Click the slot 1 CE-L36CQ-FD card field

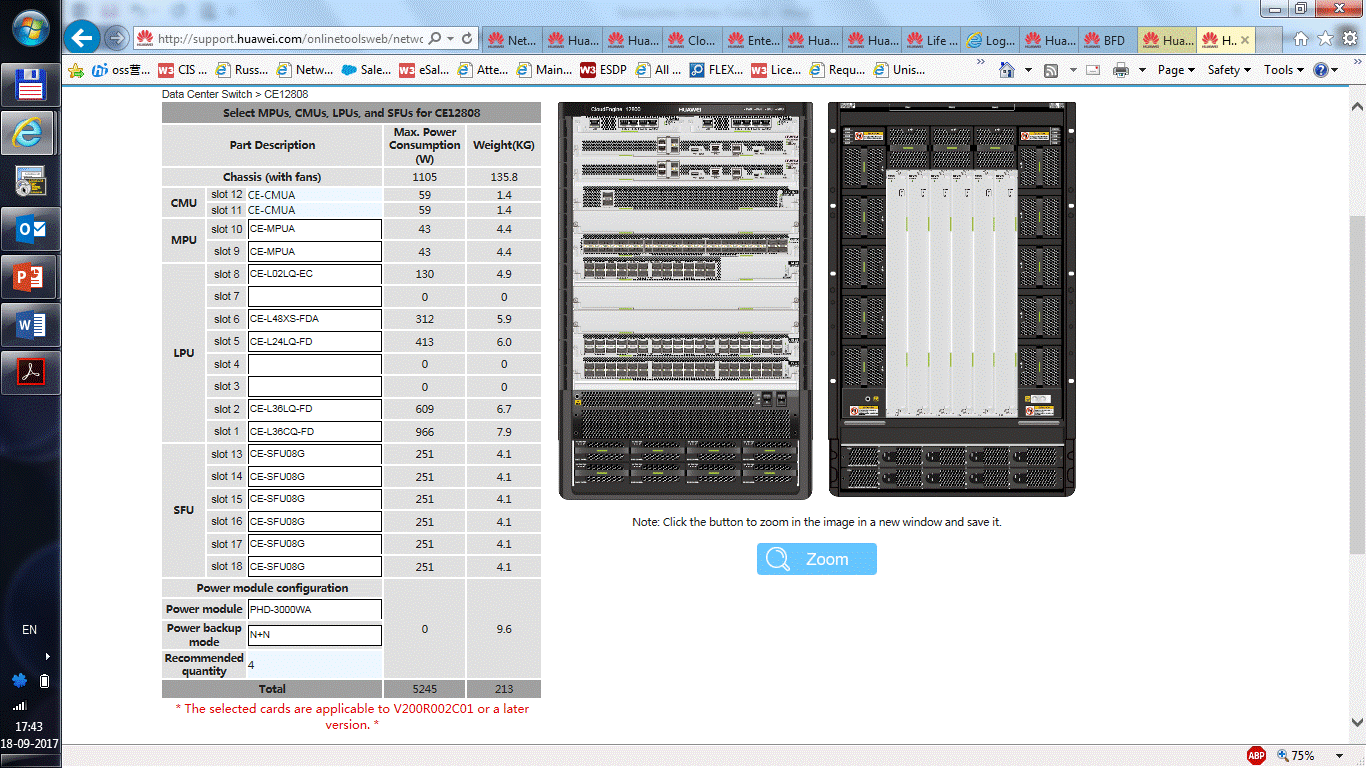(315, 432)
